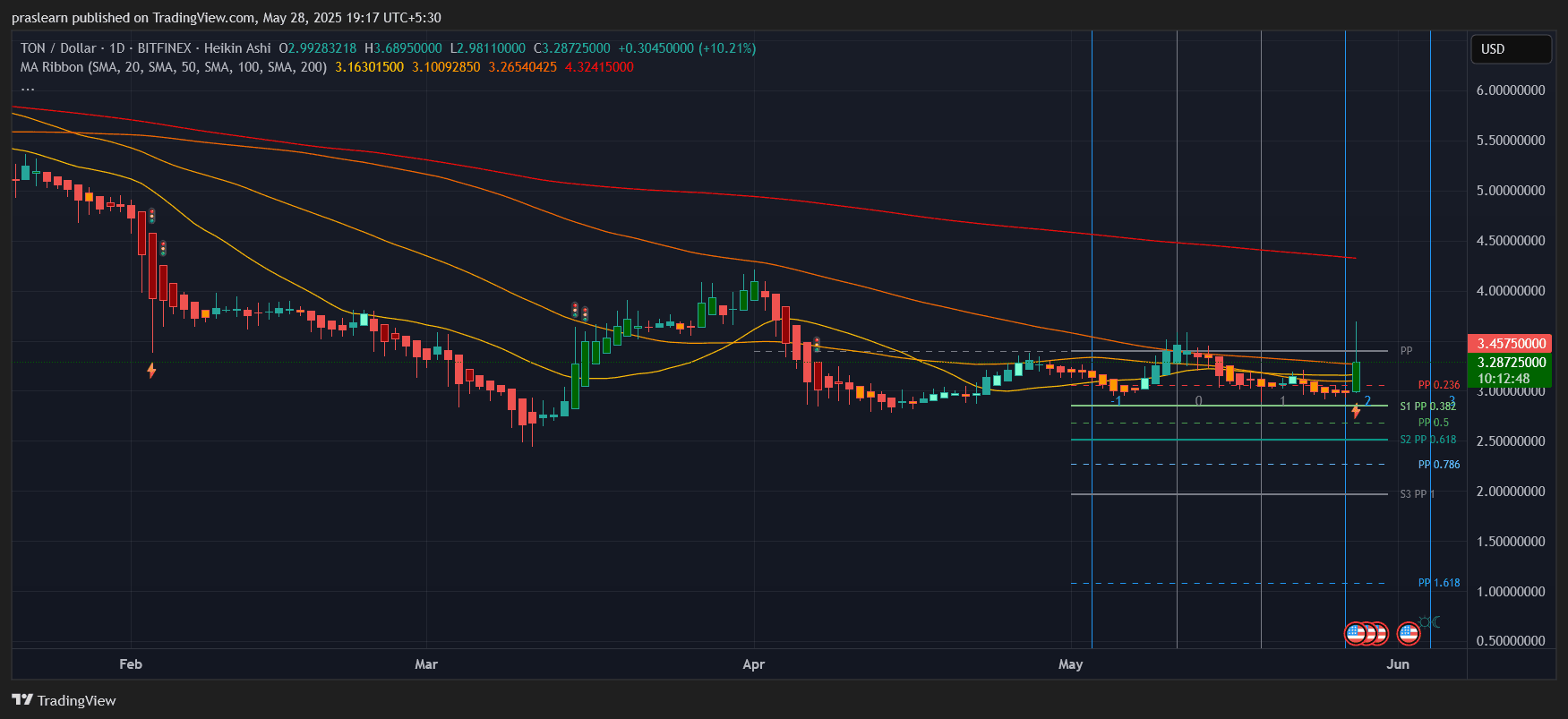Click the leftmost US flag event icon
1568x719 pixels.
click(x=1355, y=634)
